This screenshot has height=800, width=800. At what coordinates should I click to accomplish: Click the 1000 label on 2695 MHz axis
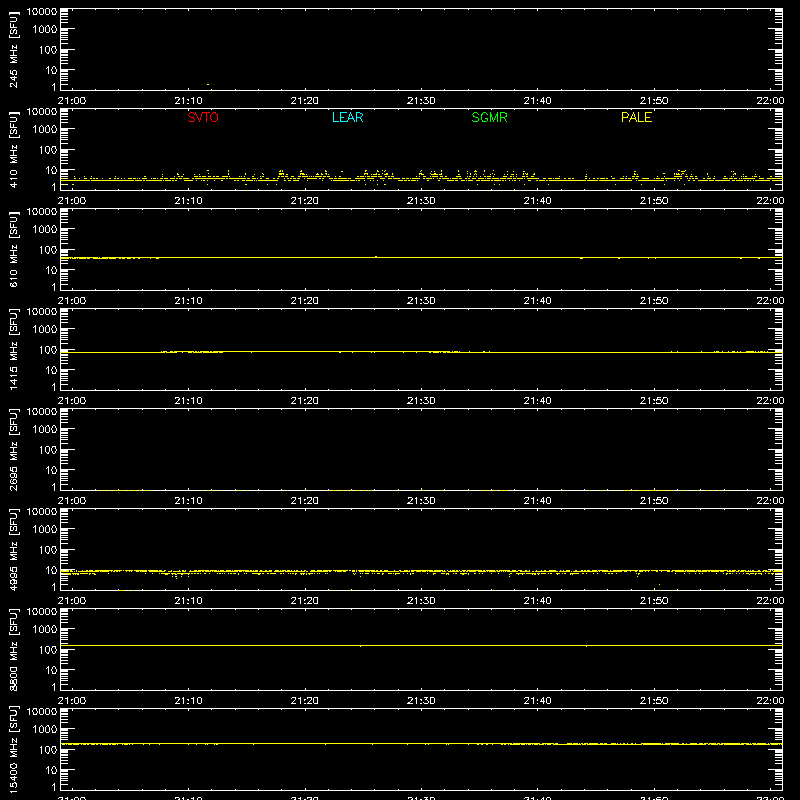[45, 430]
